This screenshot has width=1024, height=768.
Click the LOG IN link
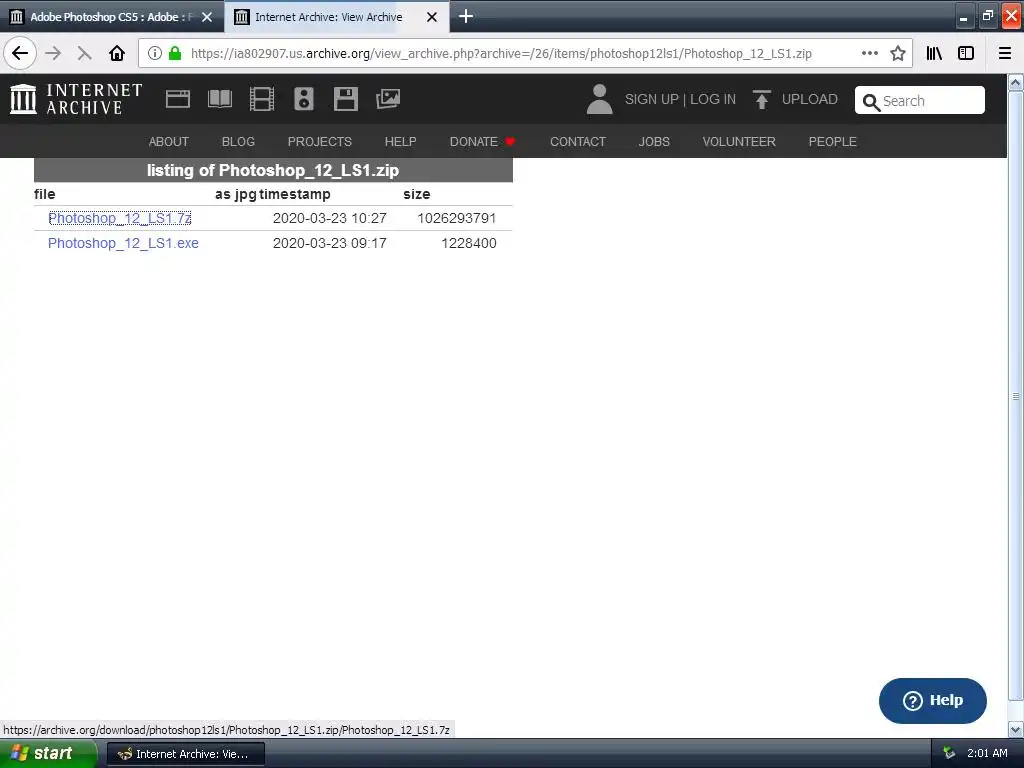coord(713,99)
